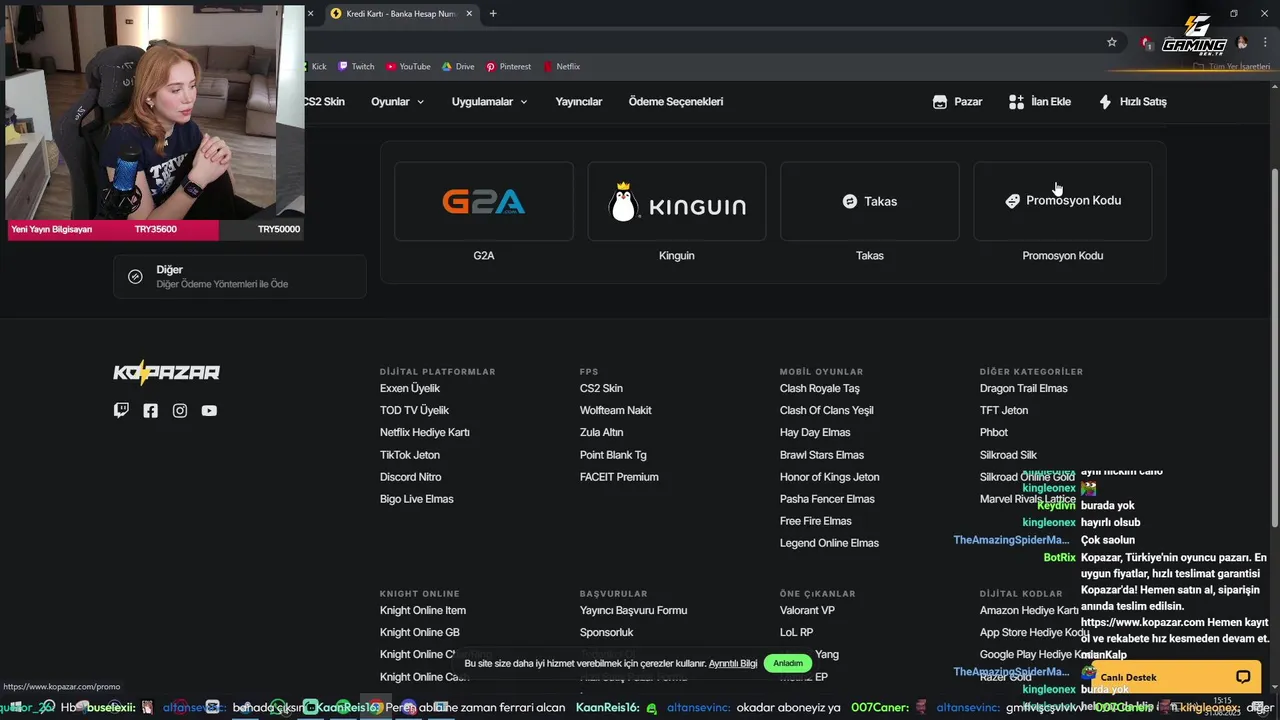Open the Instagram social icon in footer
The width and height of the screenshot is (1280, 720).
click(180, 410)
